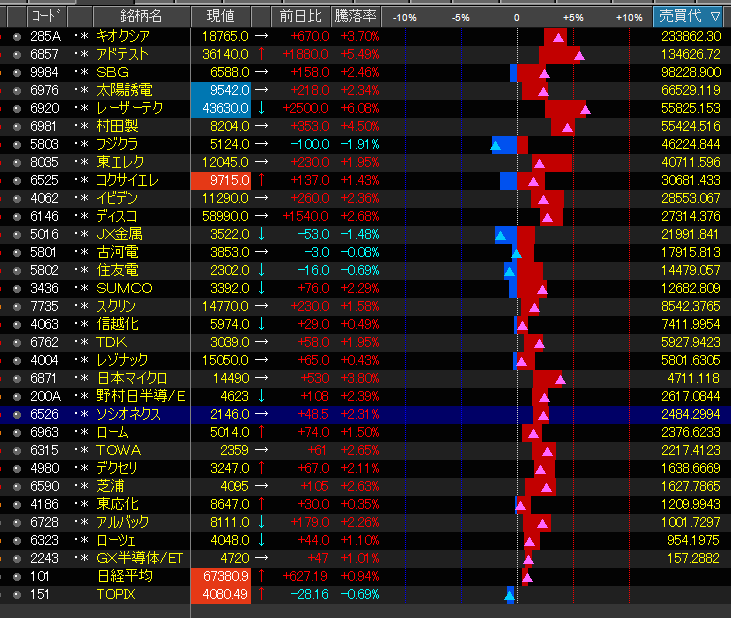This screenshot has height=618, width=731.
Task: Select the 東エレク stock name
Action: click(120, 162)
